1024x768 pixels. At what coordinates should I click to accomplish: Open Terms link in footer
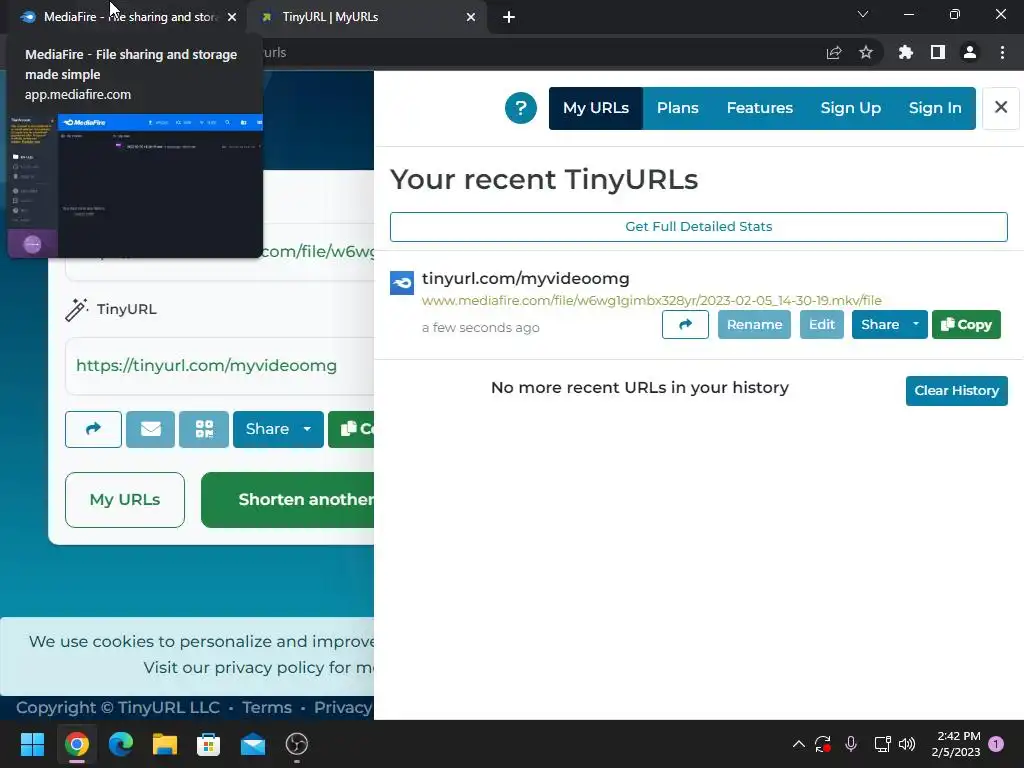point(266,707)
